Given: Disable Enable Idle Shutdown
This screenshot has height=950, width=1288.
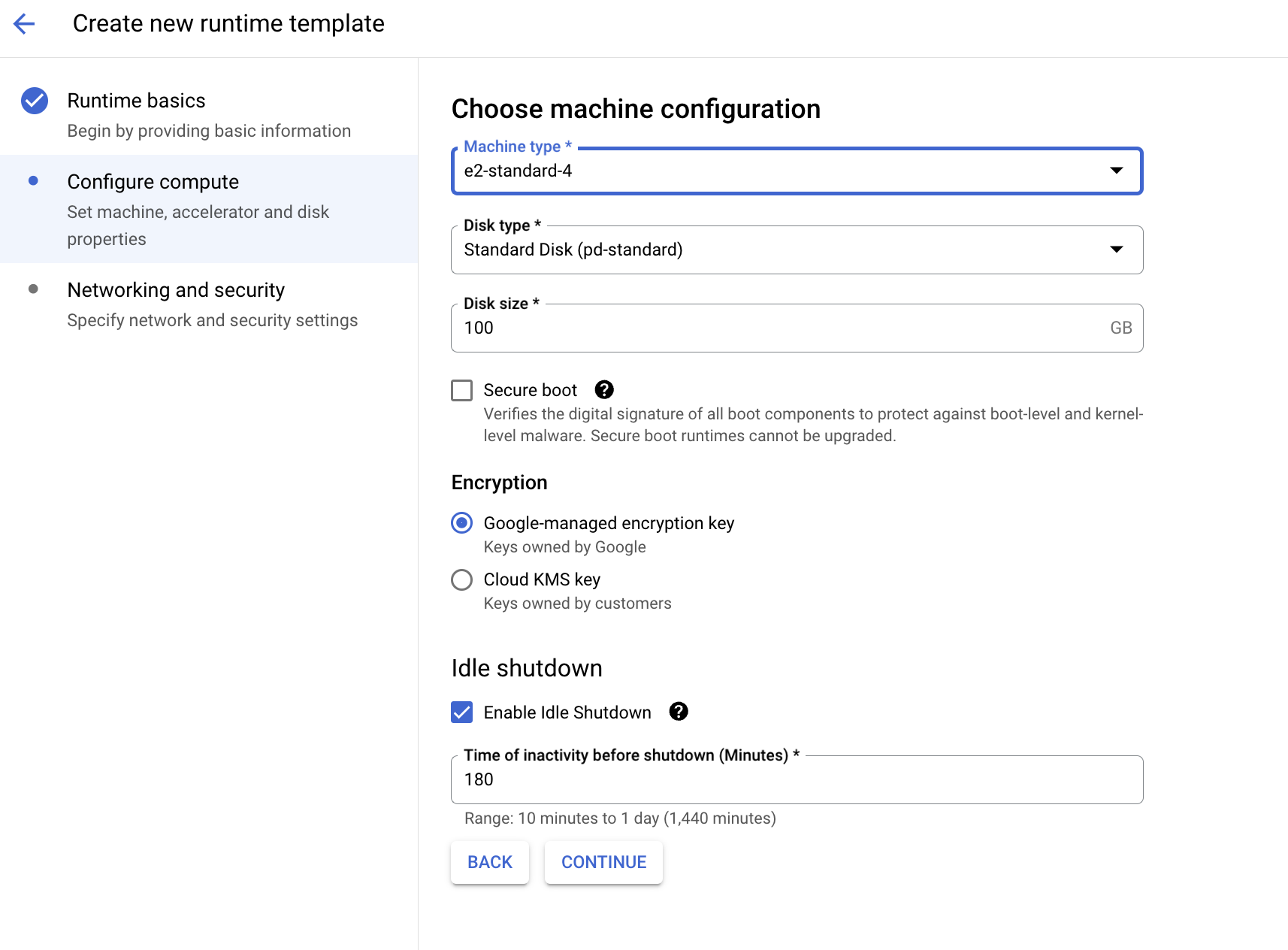Looking at the screenshot, I should (x=461, y=712).
